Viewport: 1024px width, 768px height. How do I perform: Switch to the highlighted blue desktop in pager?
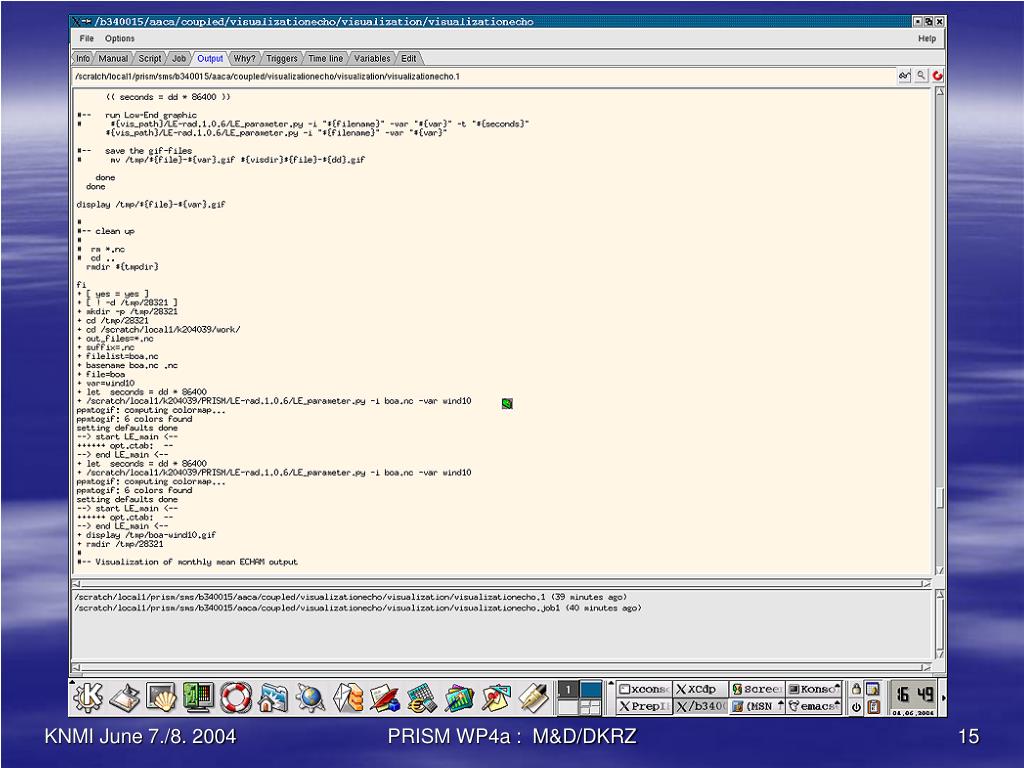coord(591,690)
